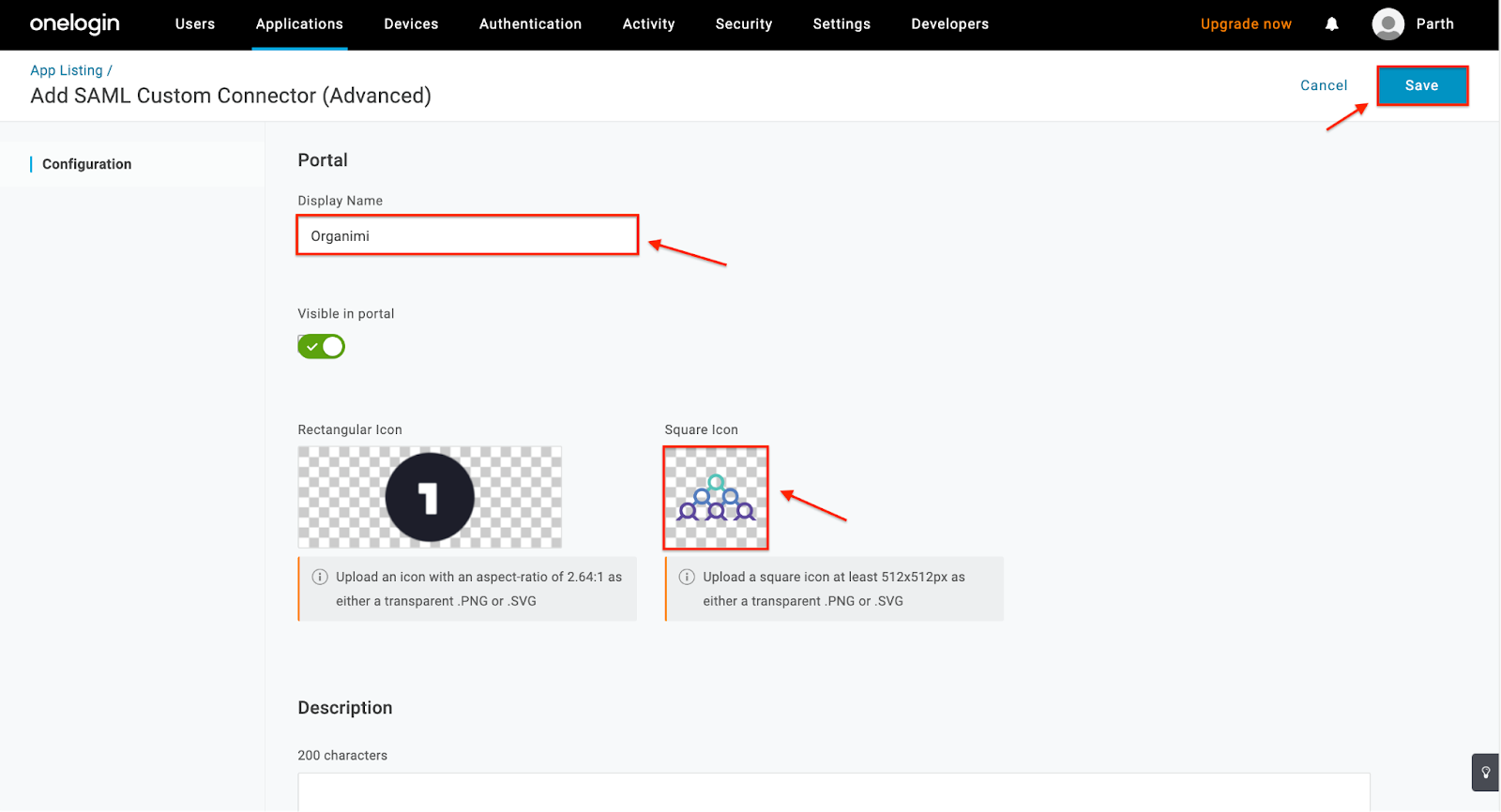The height and width of the screenshot is (812, 1501).
Task: Upload a square icon image
Action: [x=716, y=498]
